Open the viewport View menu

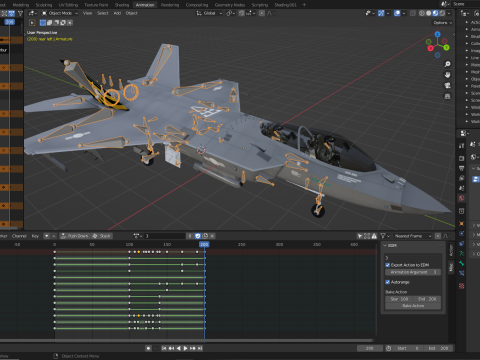87,13
